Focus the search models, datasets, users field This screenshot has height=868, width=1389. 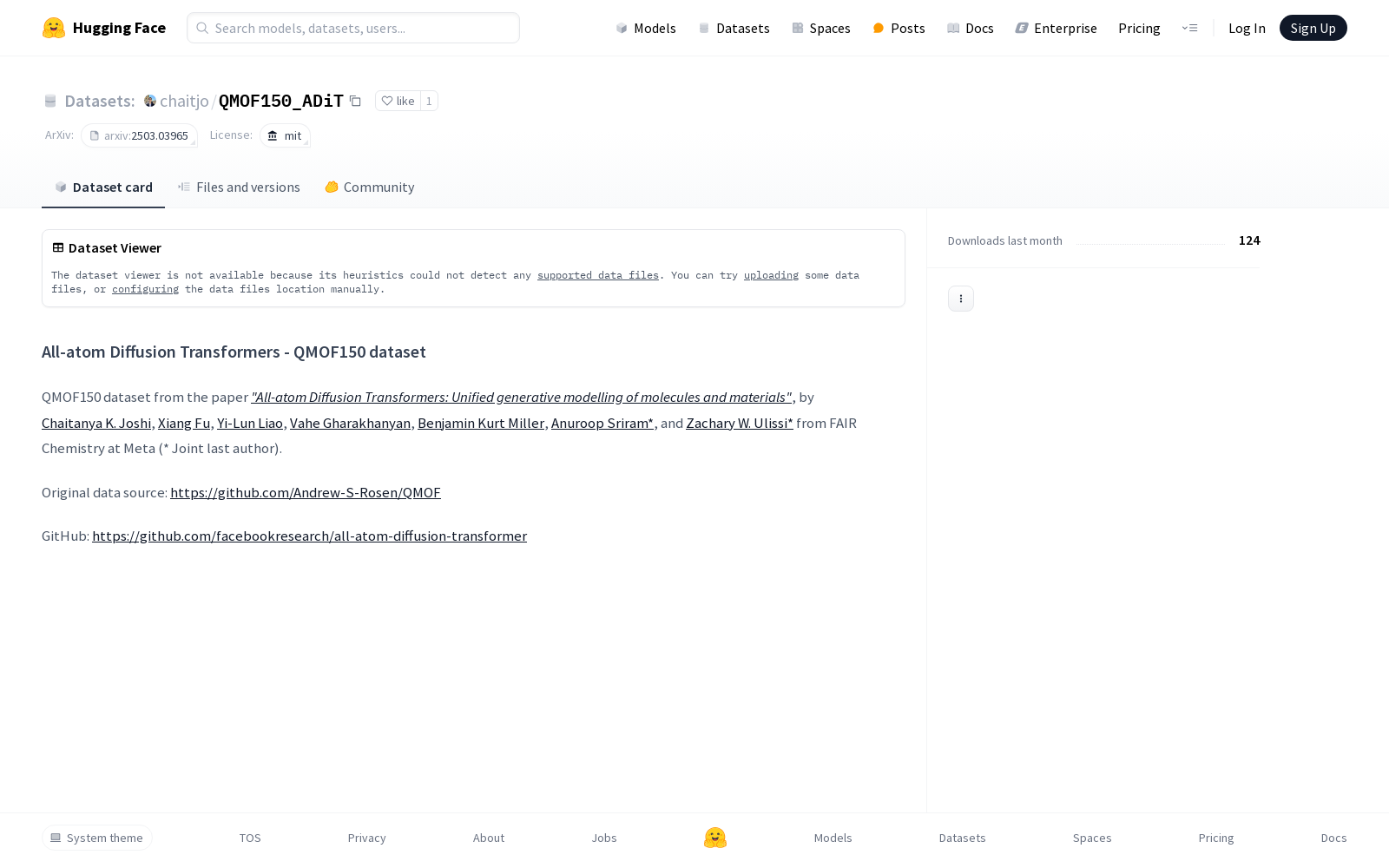(353, 28)
